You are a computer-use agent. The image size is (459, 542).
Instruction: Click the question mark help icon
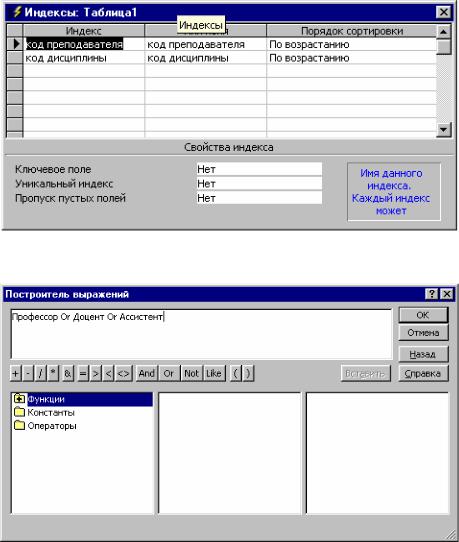coord(432,294)
